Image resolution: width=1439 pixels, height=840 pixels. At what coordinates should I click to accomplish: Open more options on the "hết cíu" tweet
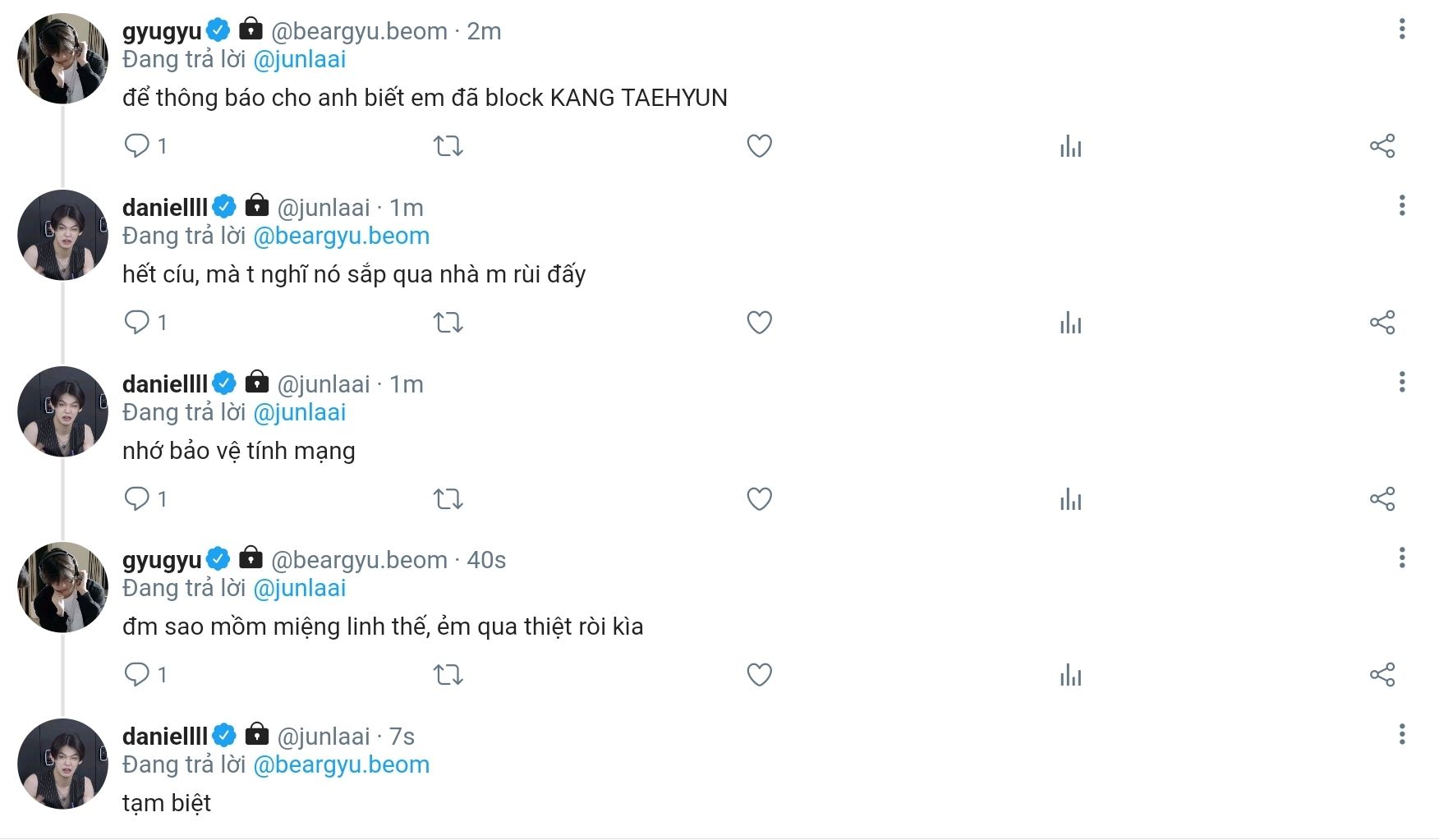(1401, 205)
